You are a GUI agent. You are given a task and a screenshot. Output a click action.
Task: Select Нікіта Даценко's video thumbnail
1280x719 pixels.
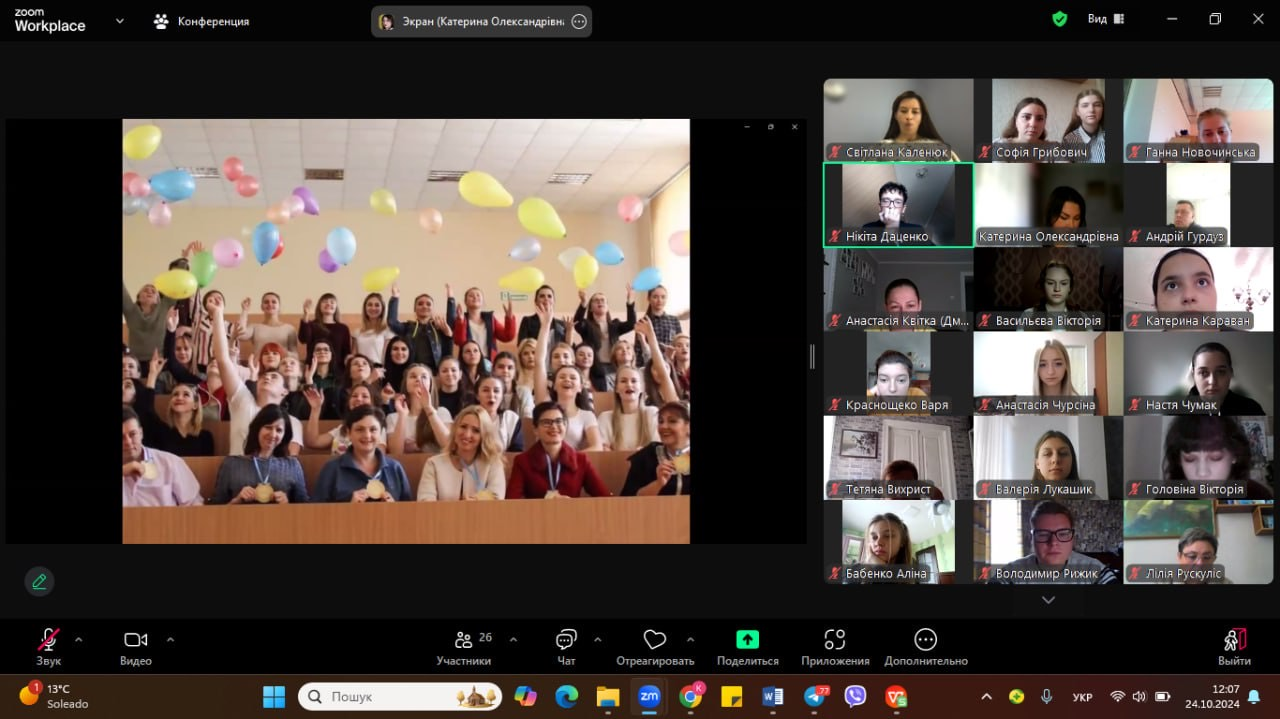click(x=898, y=204)
